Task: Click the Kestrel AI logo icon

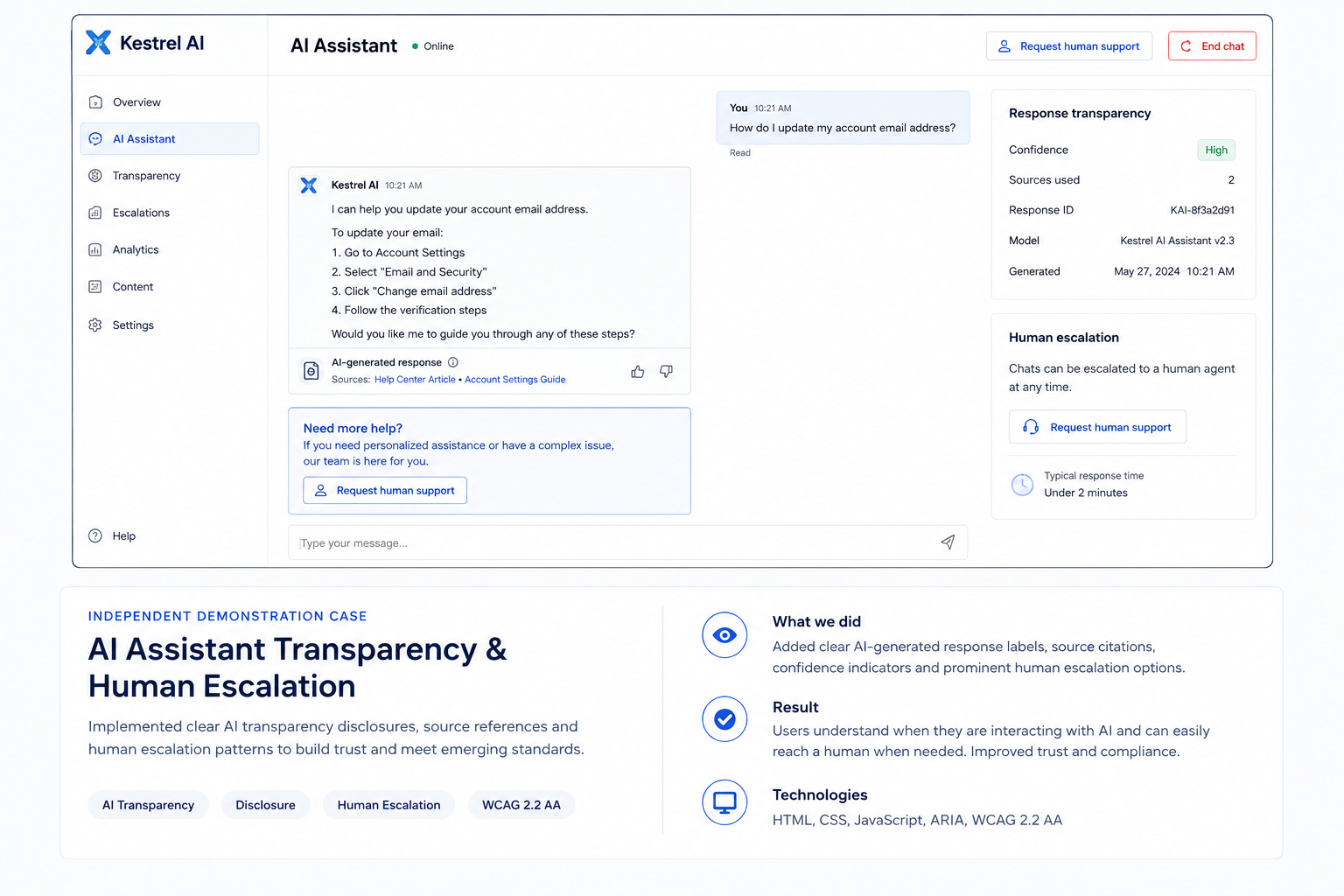Action: coord(98,42)
